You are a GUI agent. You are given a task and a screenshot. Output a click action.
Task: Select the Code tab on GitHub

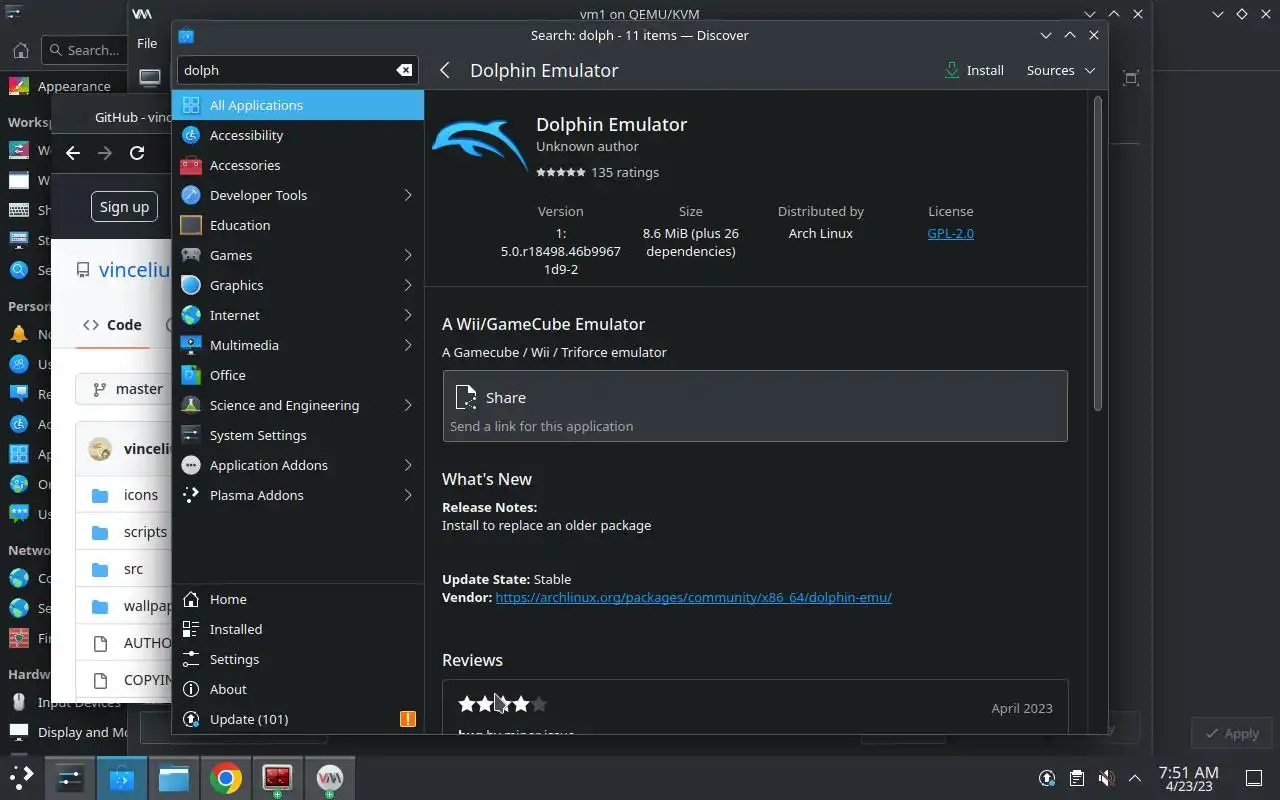click(x=113, y=325)
